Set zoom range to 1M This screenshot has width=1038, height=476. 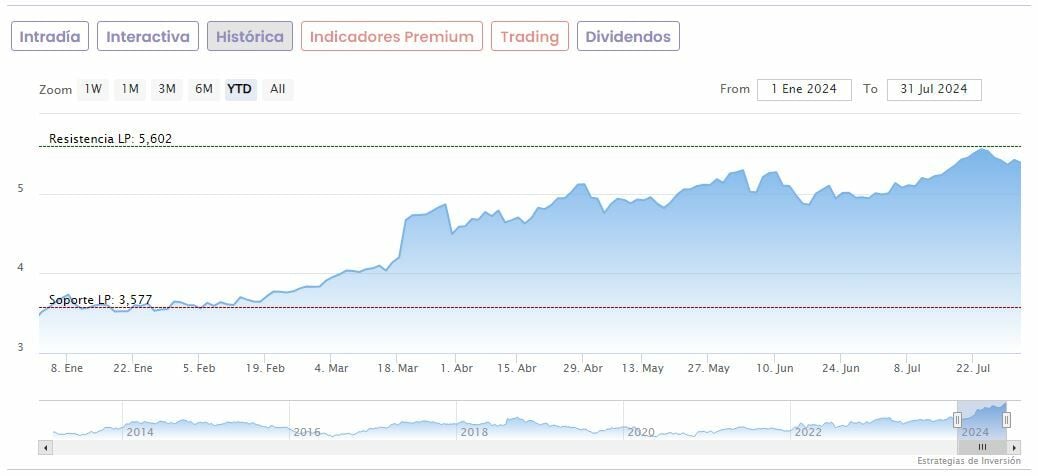(x=130, y=89)
